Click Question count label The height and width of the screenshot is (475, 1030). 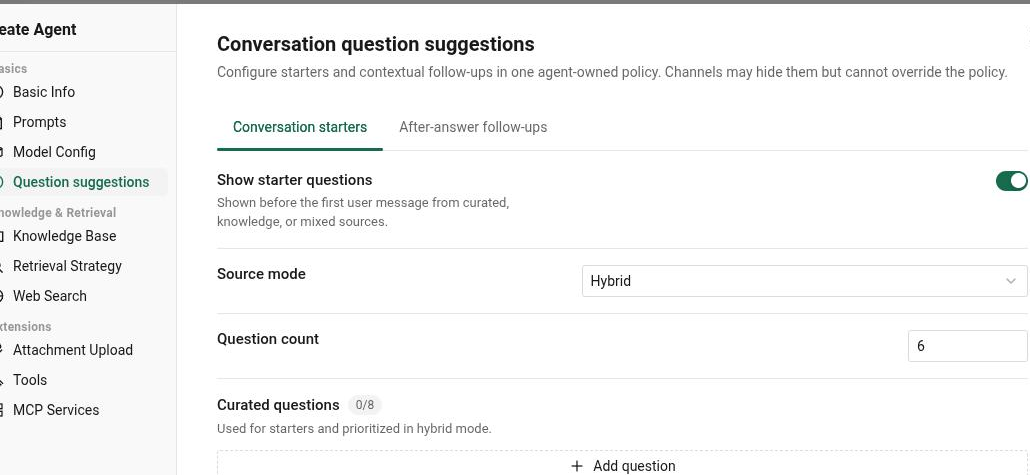[x=268, y=339]
